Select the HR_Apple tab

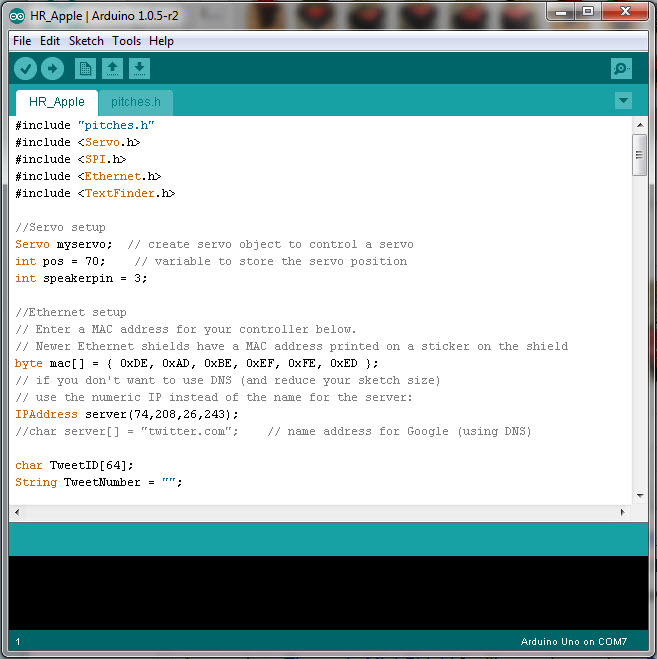coord(57,102)
